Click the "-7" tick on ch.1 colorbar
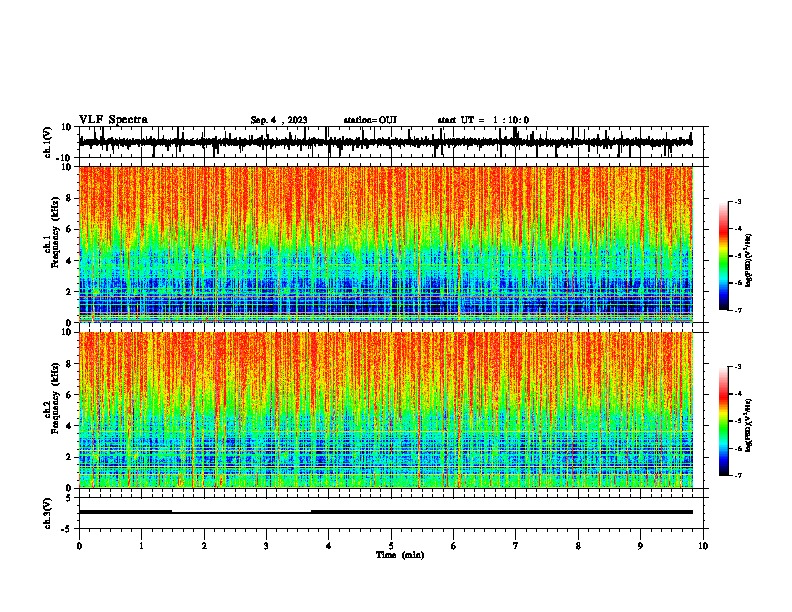Screen dimensions: 792x612 click(738, 310)
